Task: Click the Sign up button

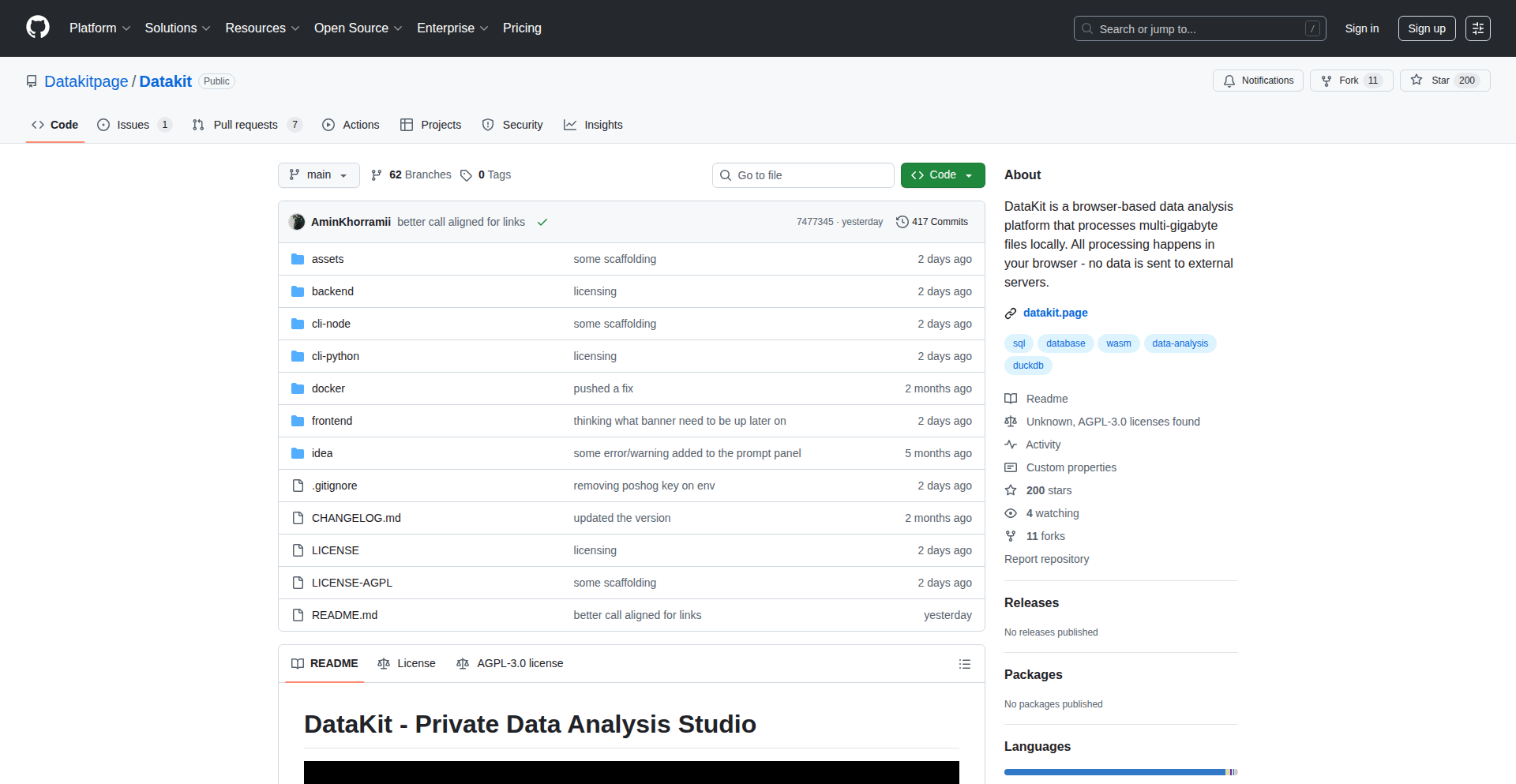Action: pos(1426,28)
